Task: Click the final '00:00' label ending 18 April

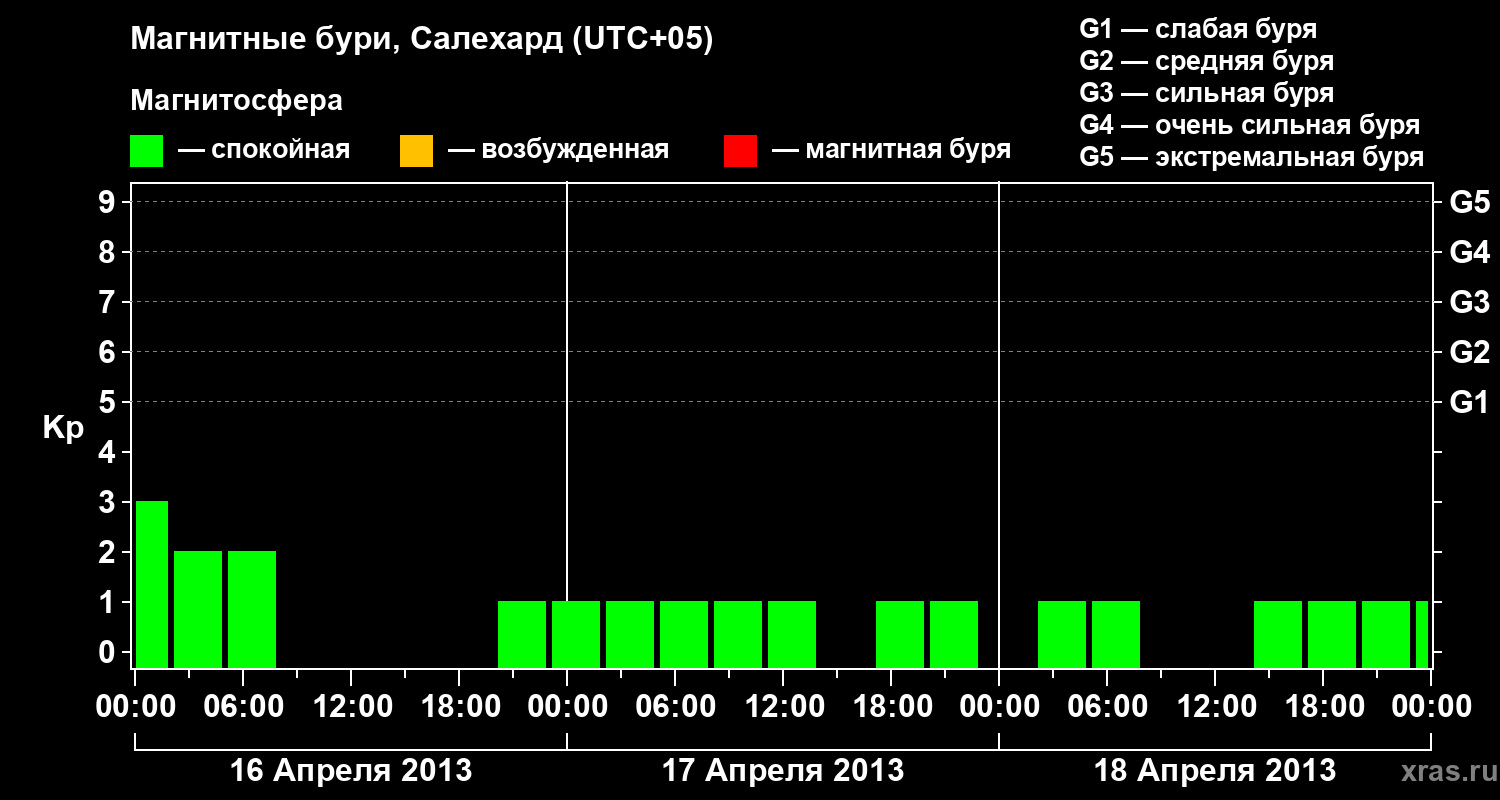Action: pyautogui.click(x=1431, y=706)
